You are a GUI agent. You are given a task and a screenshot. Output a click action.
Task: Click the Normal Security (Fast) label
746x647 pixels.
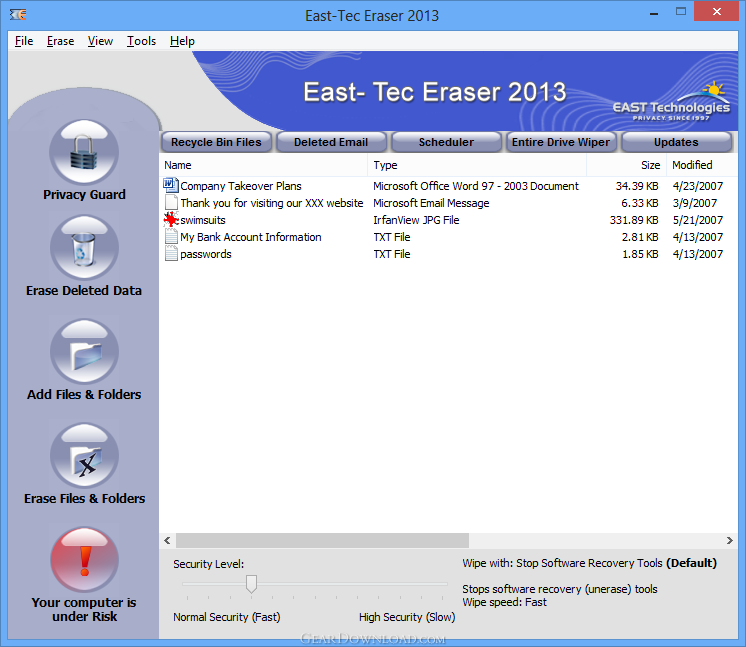tap(226, 617)
